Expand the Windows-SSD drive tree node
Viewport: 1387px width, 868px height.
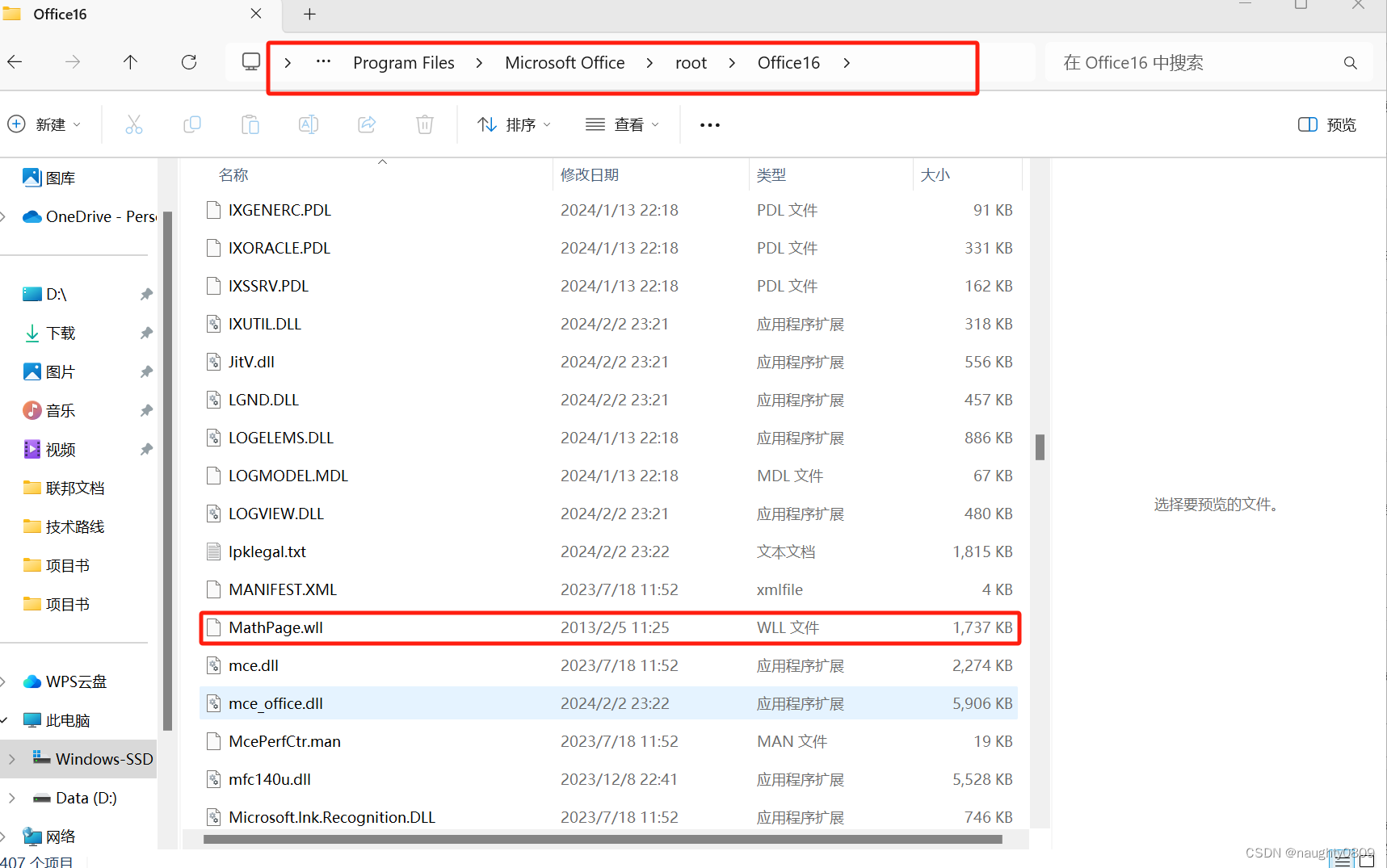point(11,759)
